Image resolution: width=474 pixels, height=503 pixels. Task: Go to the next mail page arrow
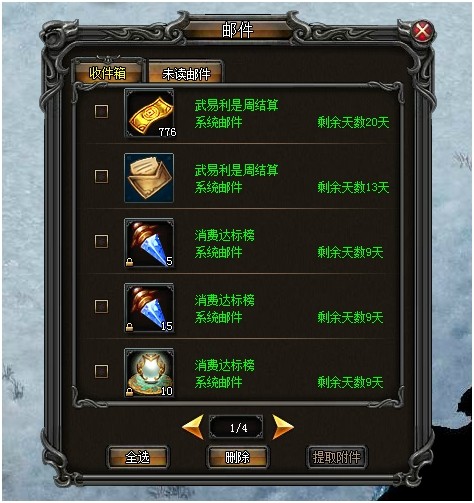283,426
